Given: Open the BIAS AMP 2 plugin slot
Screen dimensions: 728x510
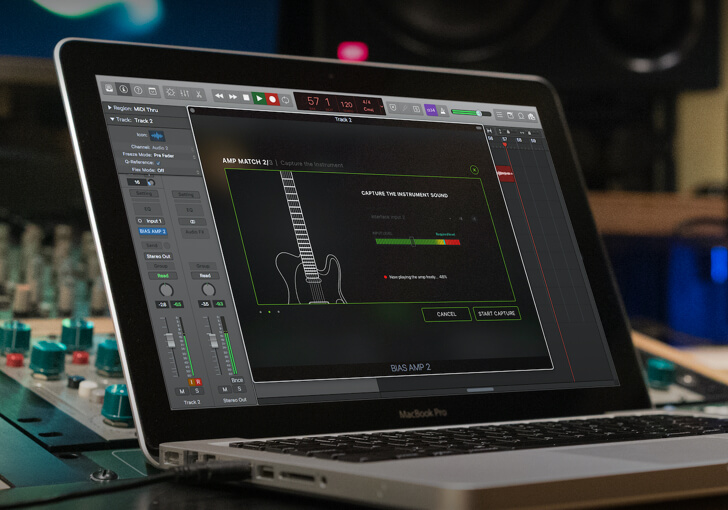Looking at the screenshot, I should tap(153, 231).
